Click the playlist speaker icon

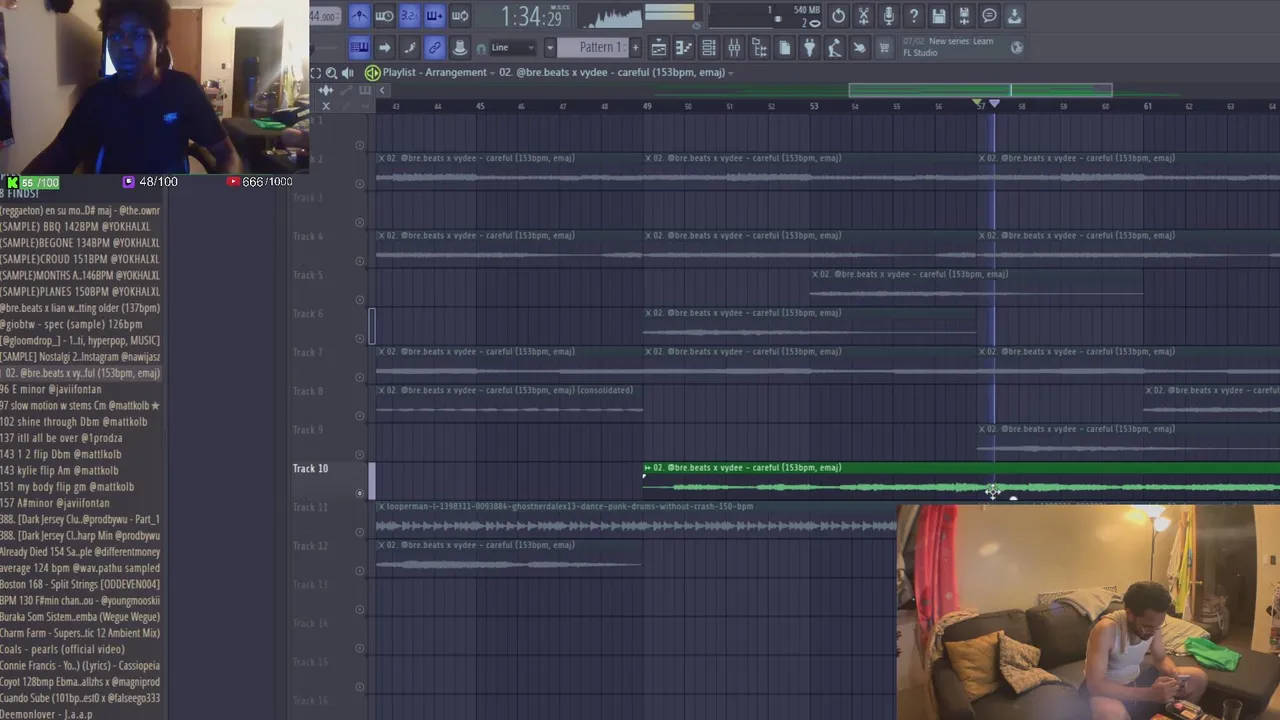coord(348,73)
